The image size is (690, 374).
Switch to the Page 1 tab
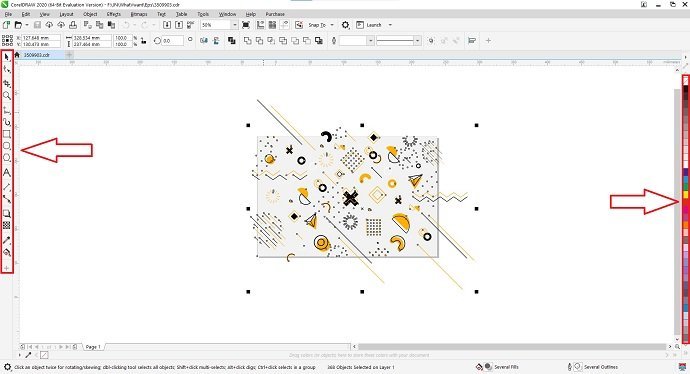[93, 347]
